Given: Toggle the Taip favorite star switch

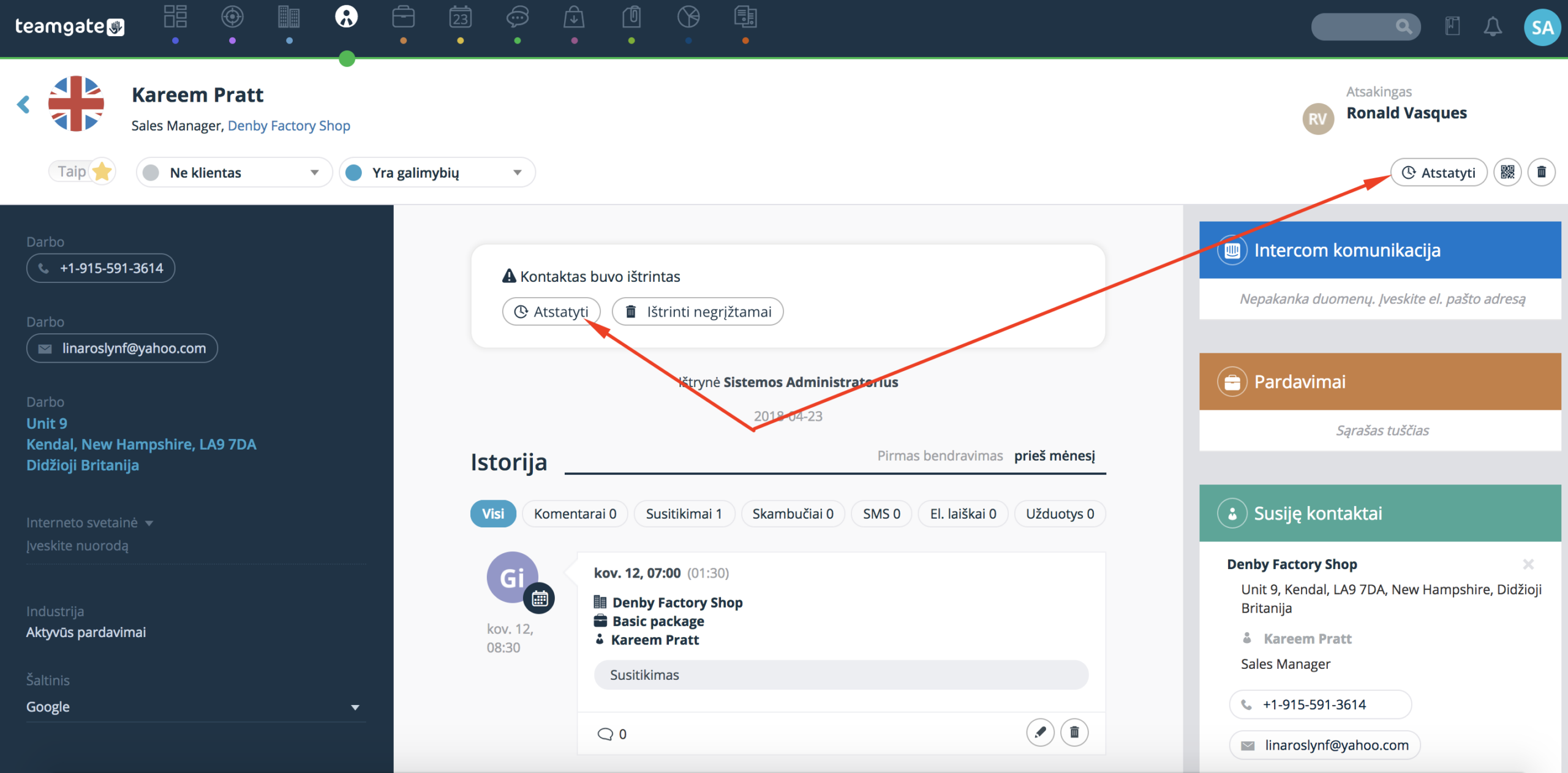Looking at the screenshot, I should (x=83, y=172).
